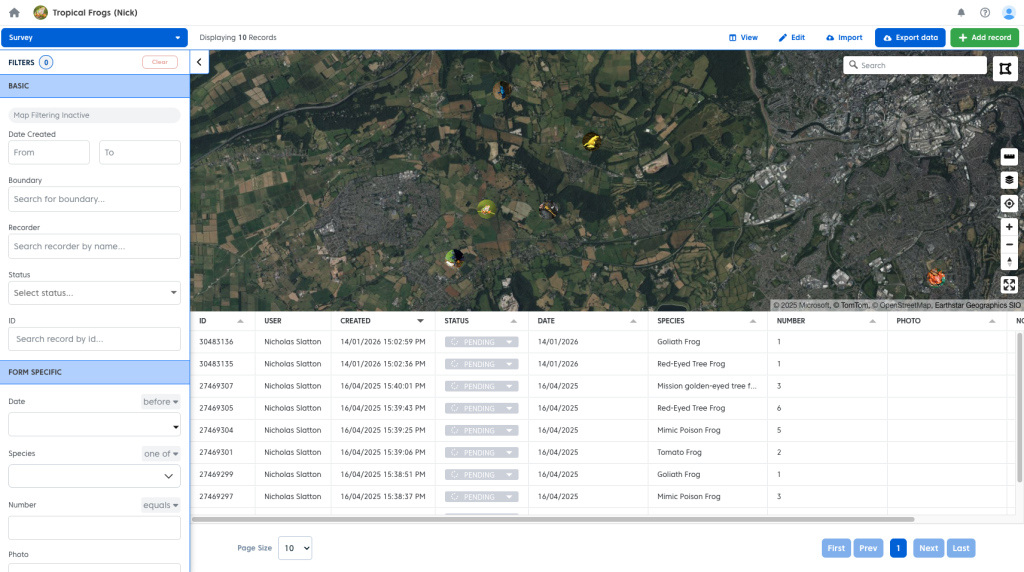Open the Page Size dropdown
The width and height of the screenshot is (1024, 572).
pos(294,548)
